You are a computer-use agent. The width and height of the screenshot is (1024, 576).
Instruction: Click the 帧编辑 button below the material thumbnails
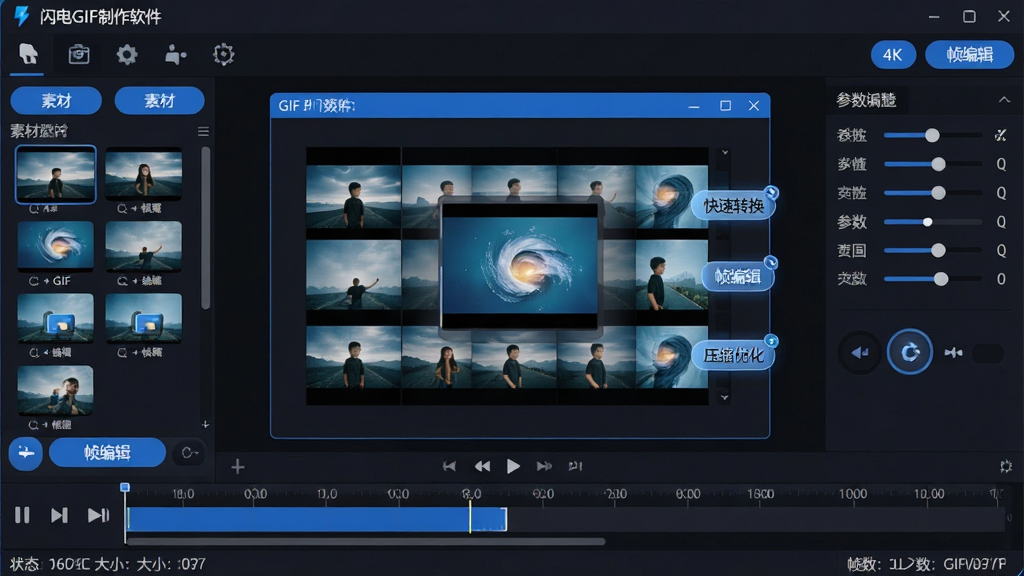click(x=107, y=453)
